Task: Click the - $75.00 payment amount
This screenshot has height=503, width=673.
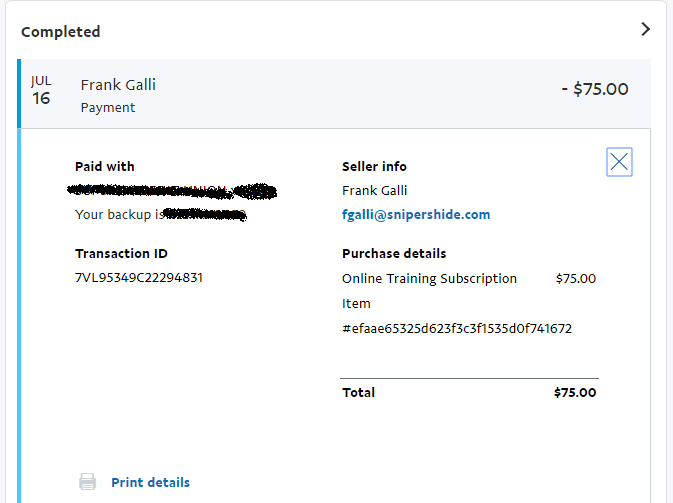Action: point(595,89)
